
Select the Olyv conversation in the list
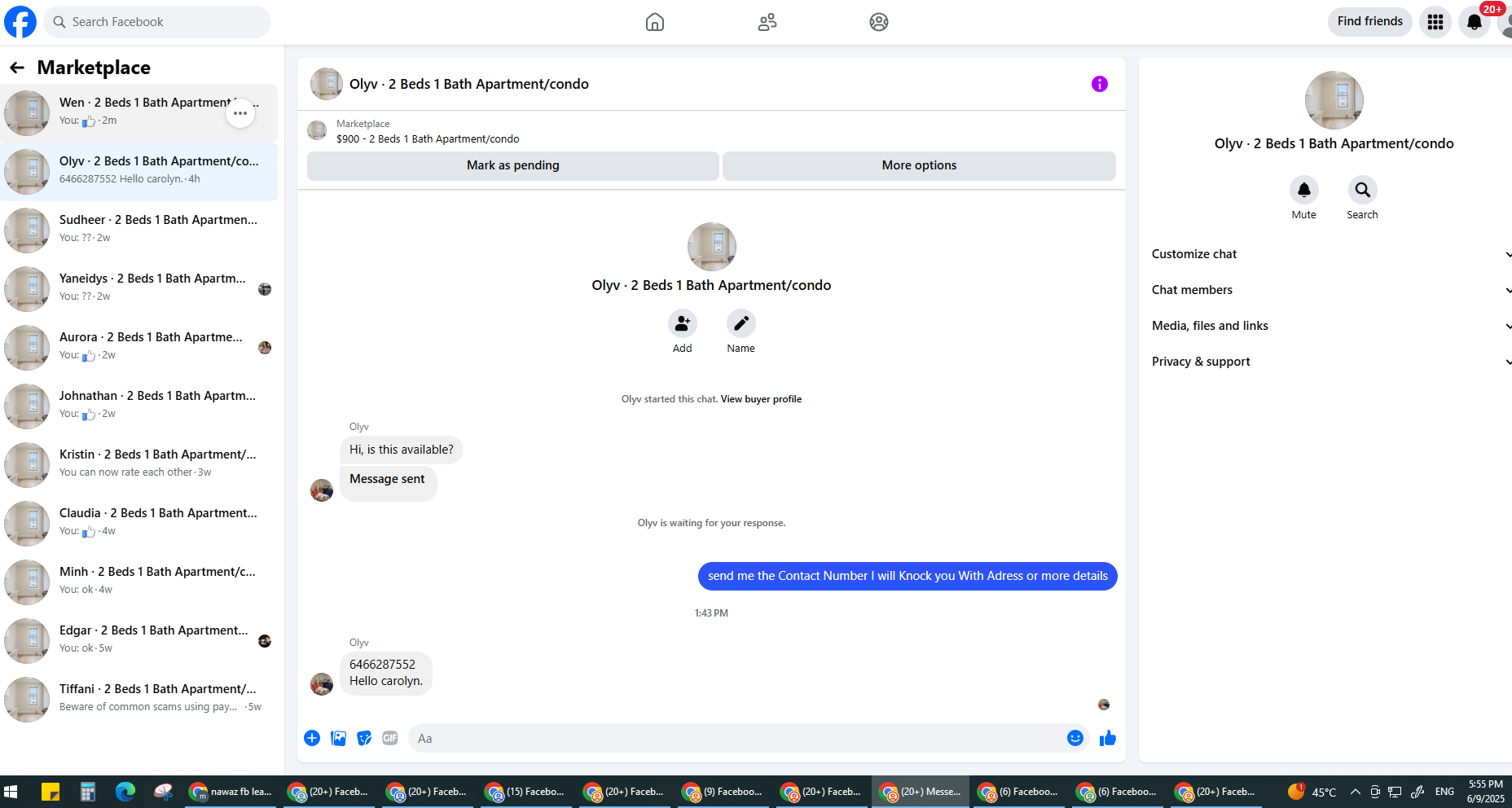(x=138, y=172)
